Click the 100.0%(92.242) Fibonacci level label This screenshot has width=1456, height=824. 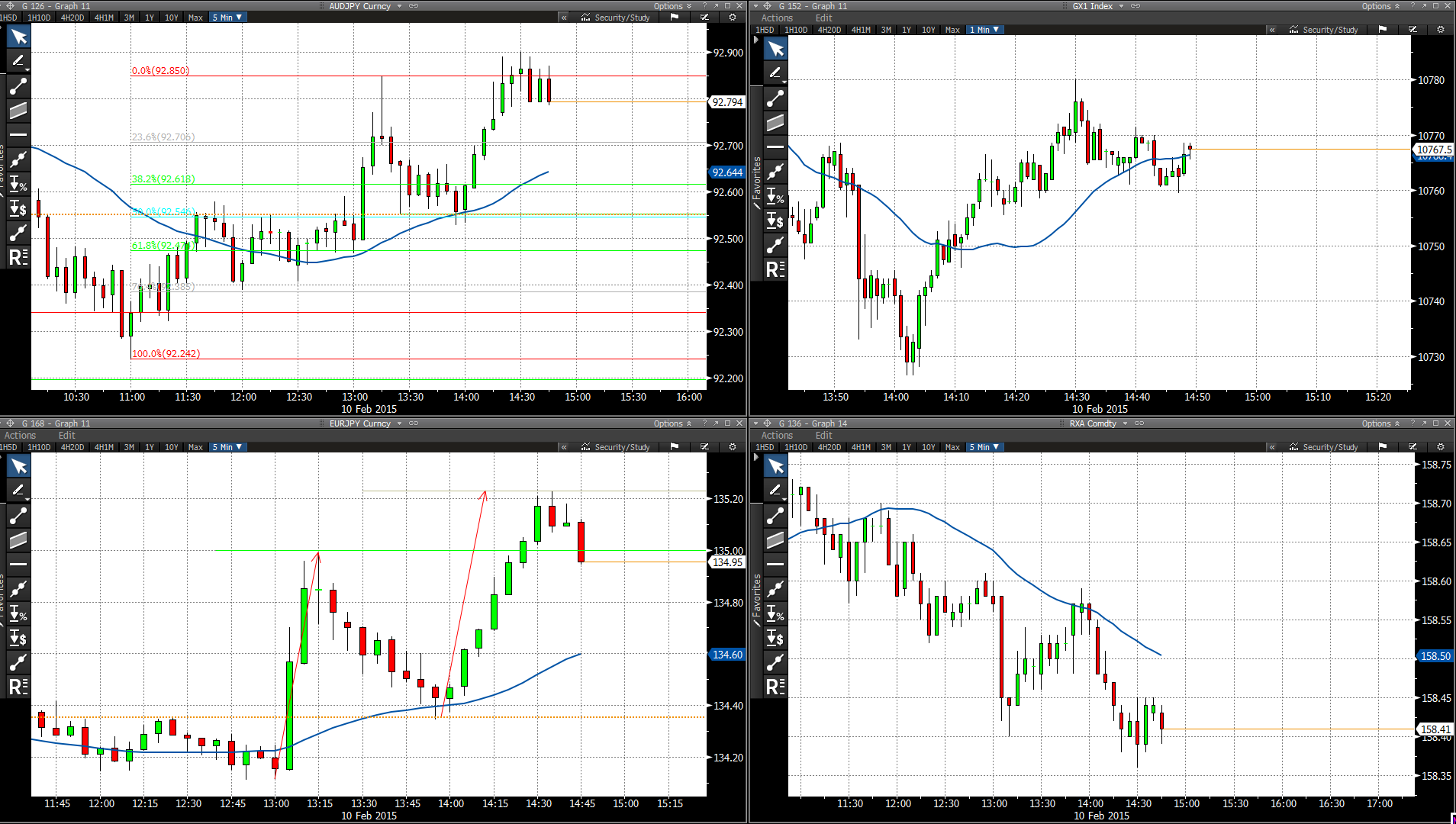(166, 353)
